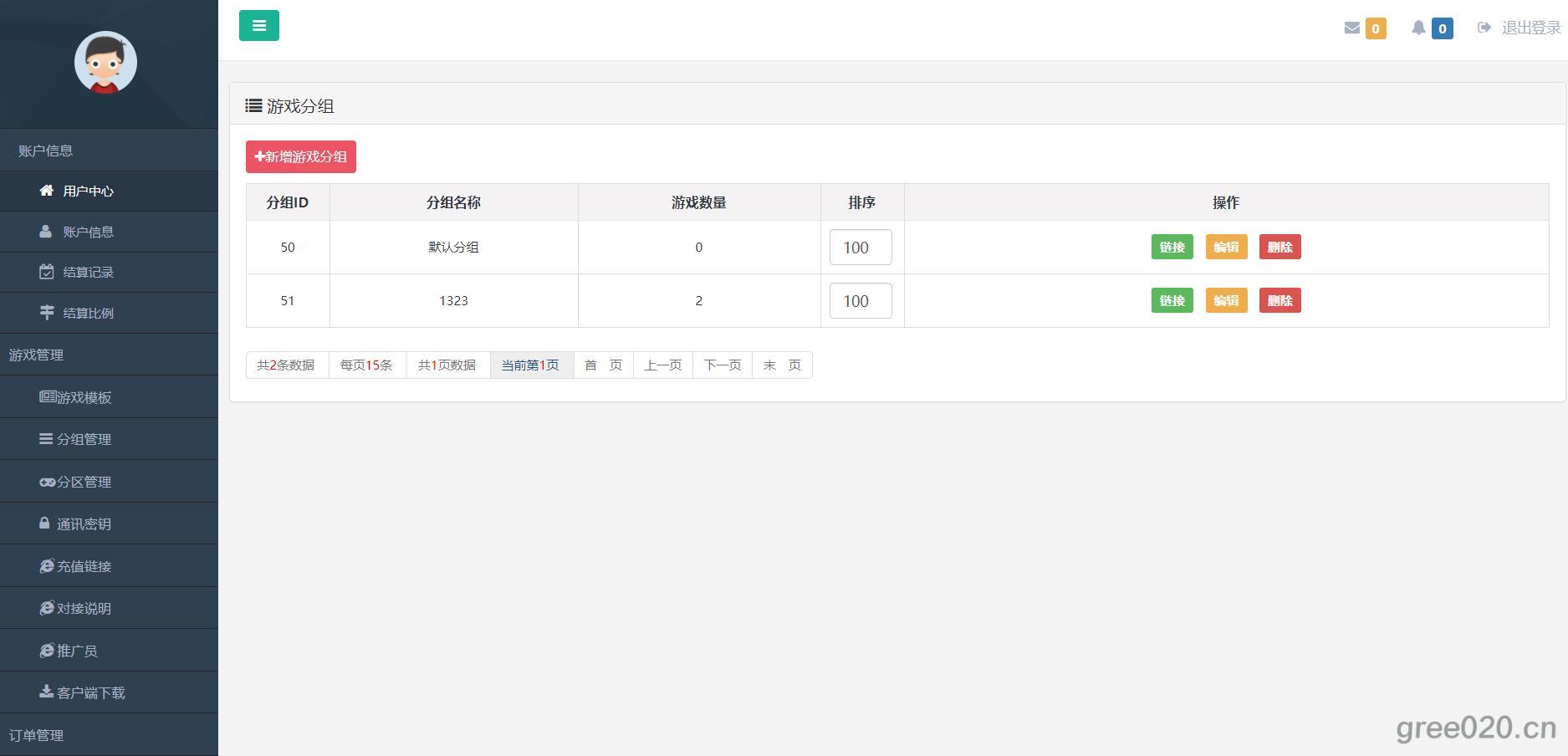The width and height of the screenshot is (1568, 756).
Task: Open 通讯密钥 lock item
Action: [x=76, y=524]
